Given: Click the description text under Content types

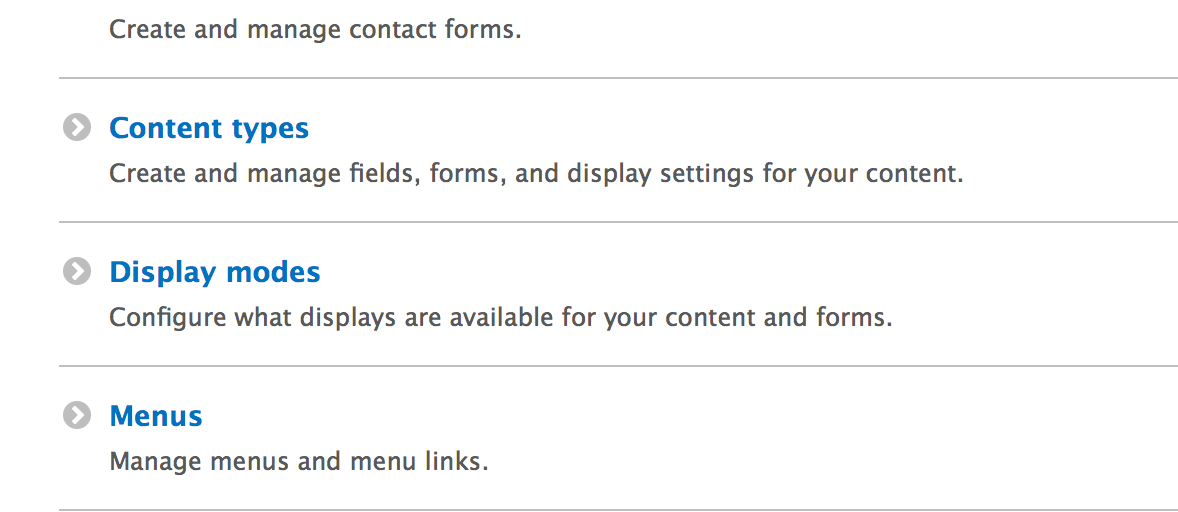Looking at the screenshot, I should 536,174.
